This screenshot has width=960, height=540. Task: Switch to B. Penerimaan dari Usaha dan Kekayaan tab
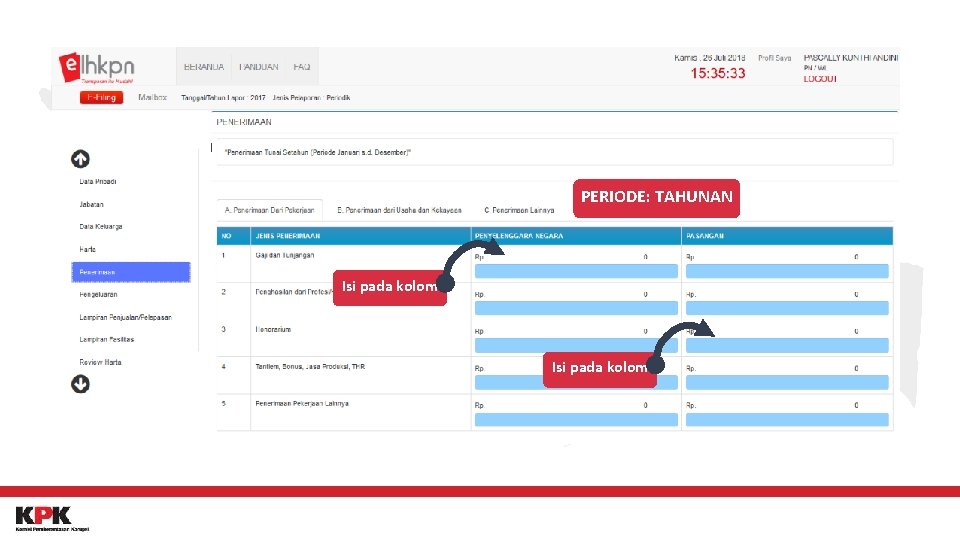399,210
